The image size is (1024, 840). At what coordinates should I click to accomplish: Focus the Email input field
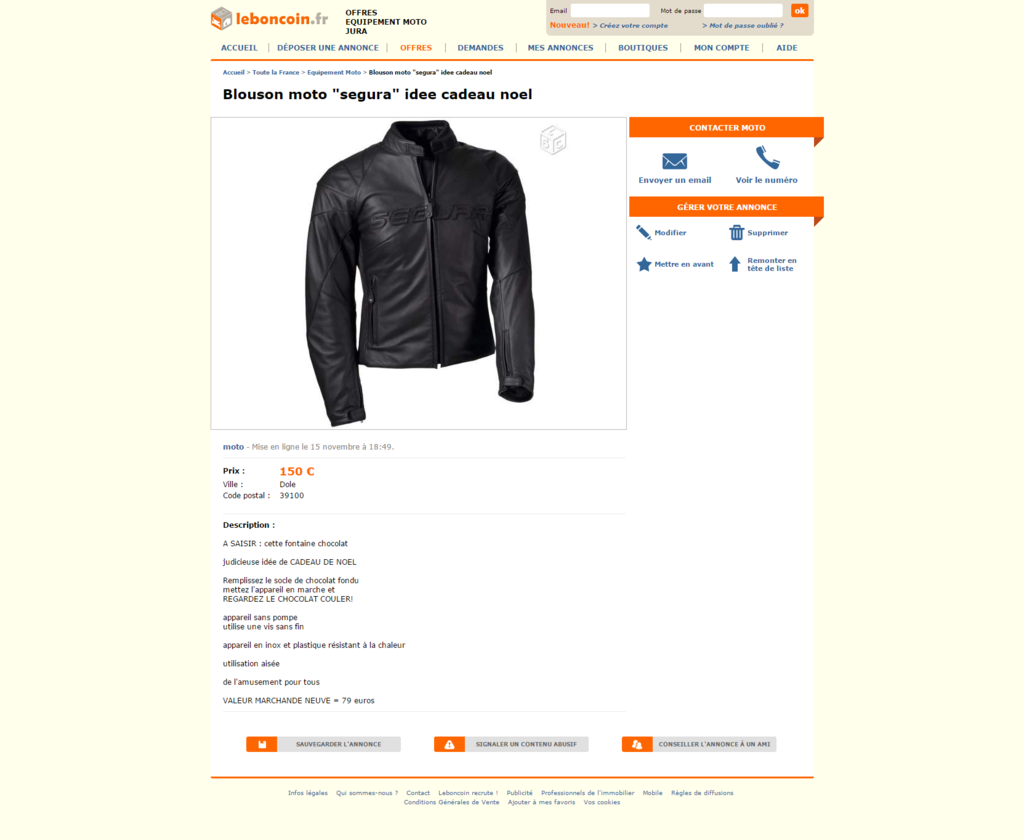point(610,10)
